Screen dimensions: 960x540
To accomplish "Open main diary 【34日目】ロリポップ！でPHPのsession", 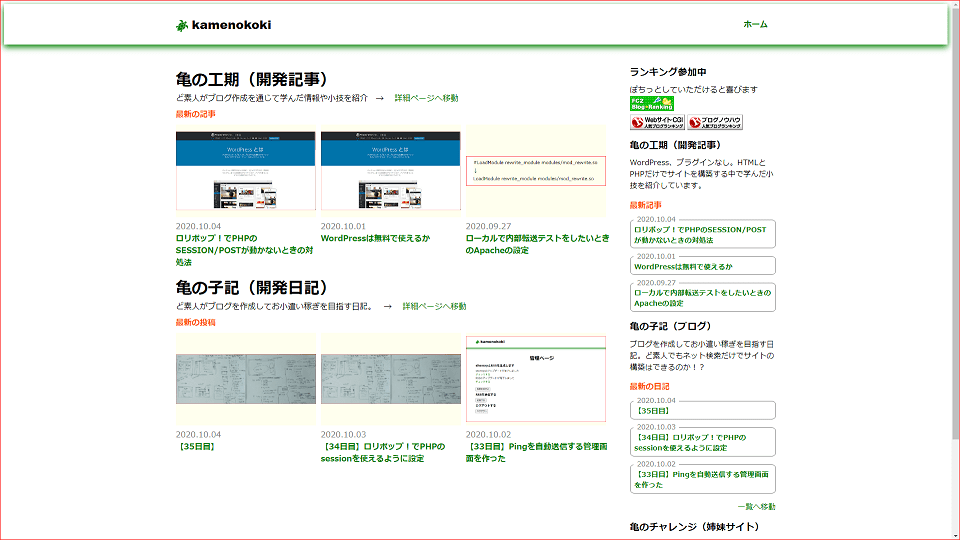I will (x=383, y=452).
